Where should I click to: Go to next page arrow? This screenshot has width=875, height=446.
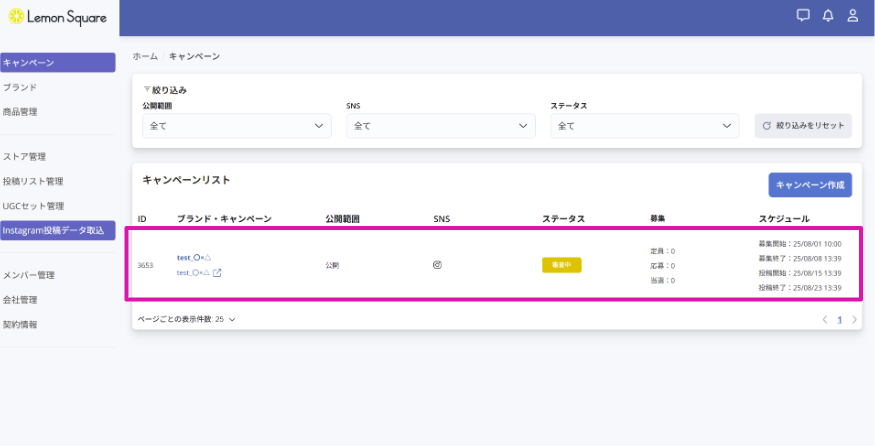pos(854,320)
